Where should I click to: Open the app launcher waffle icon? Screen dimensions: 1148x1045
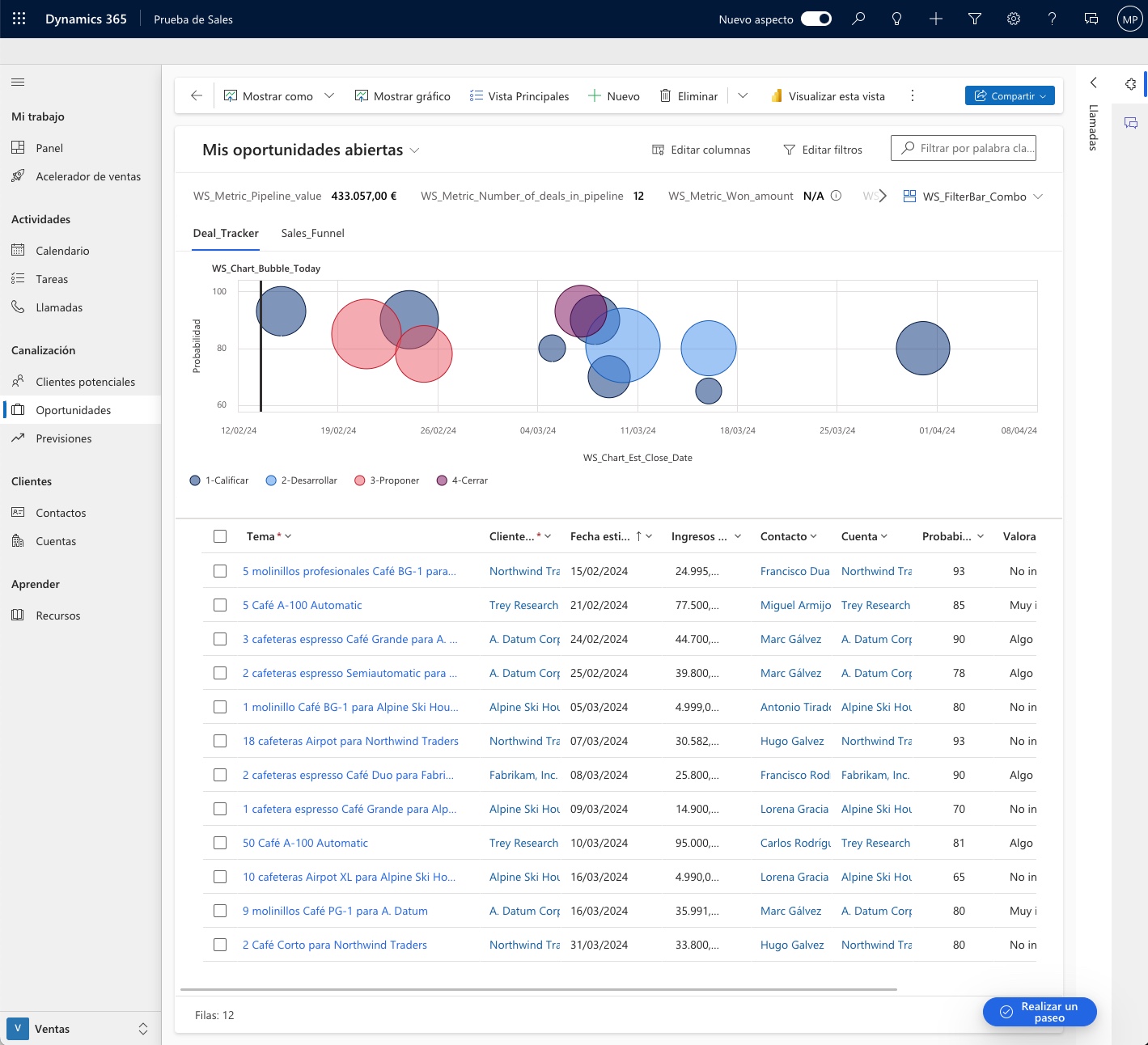(x=19, y=19)
